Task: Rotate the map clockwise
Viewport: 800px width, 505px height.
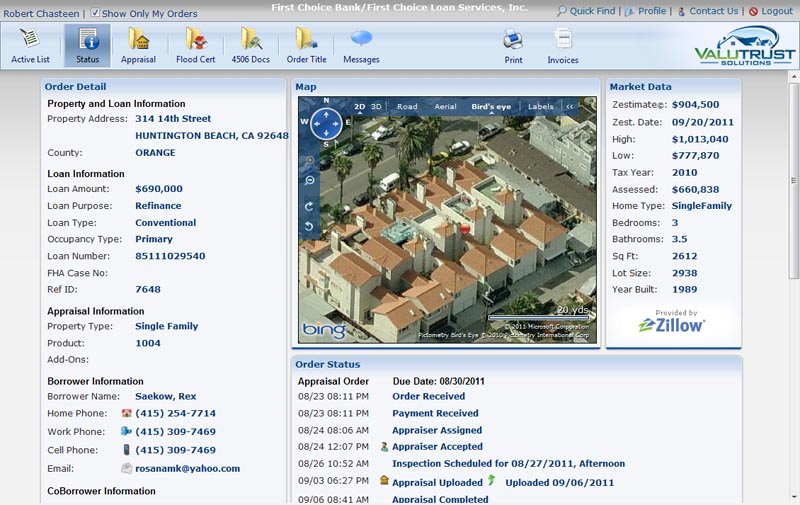Action: [x=310, y=205]
